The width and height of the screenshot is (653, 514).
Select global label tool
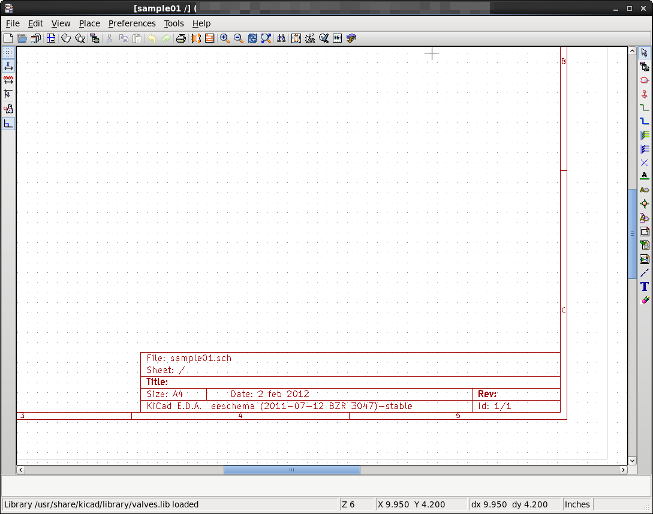[x=644, y=190]
